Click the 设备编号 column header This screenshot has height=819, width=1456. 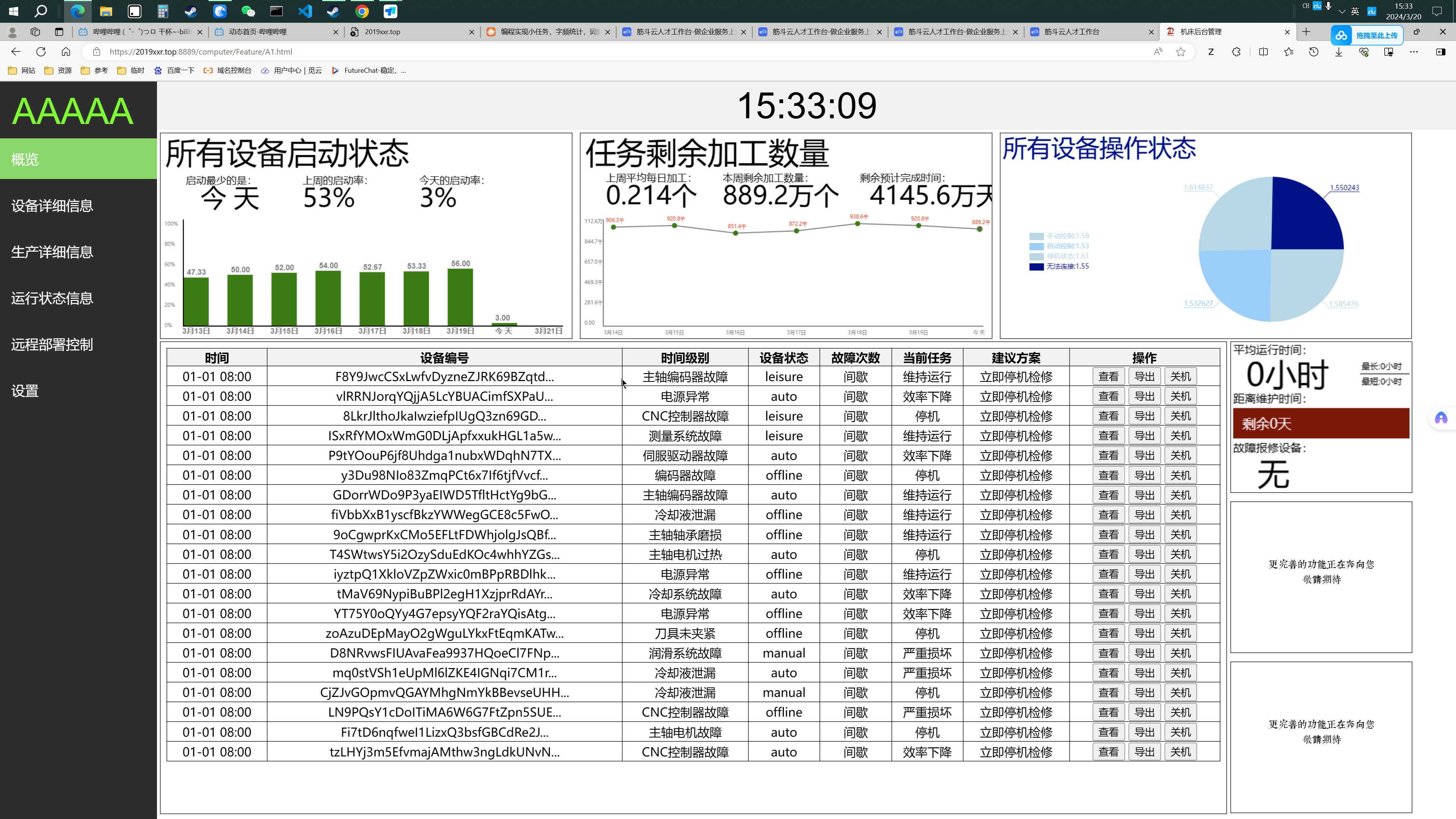444,357
